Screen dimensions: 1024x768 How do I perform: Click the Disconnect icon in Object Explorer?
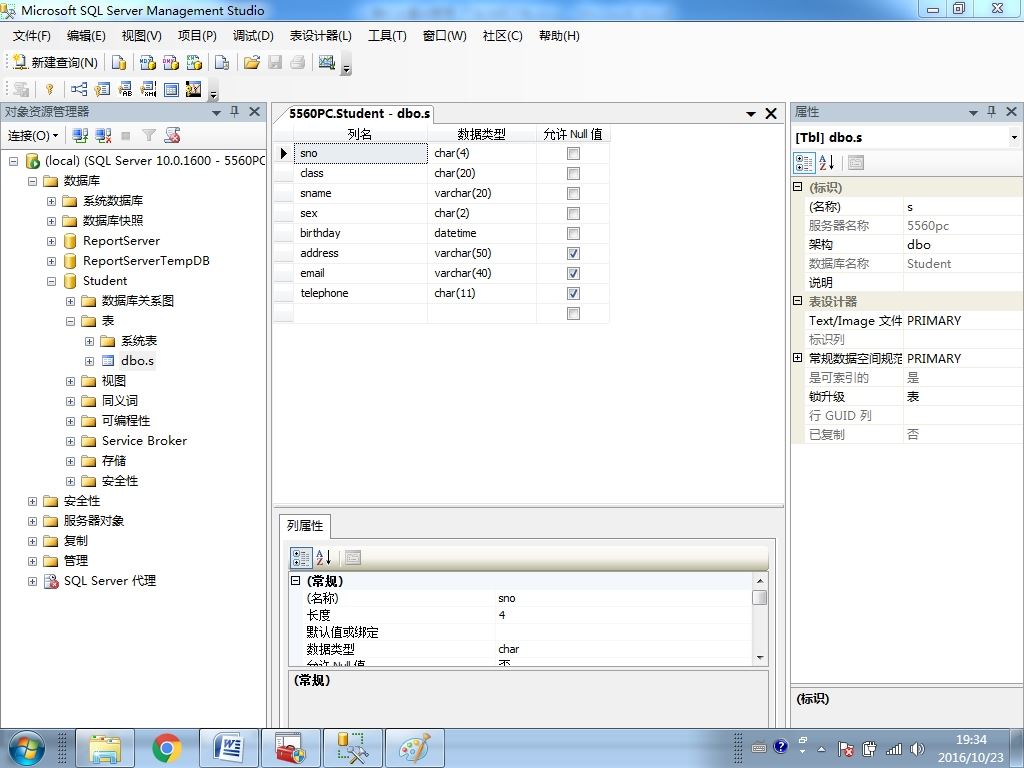pyautogui.click(x=103, y=135)
